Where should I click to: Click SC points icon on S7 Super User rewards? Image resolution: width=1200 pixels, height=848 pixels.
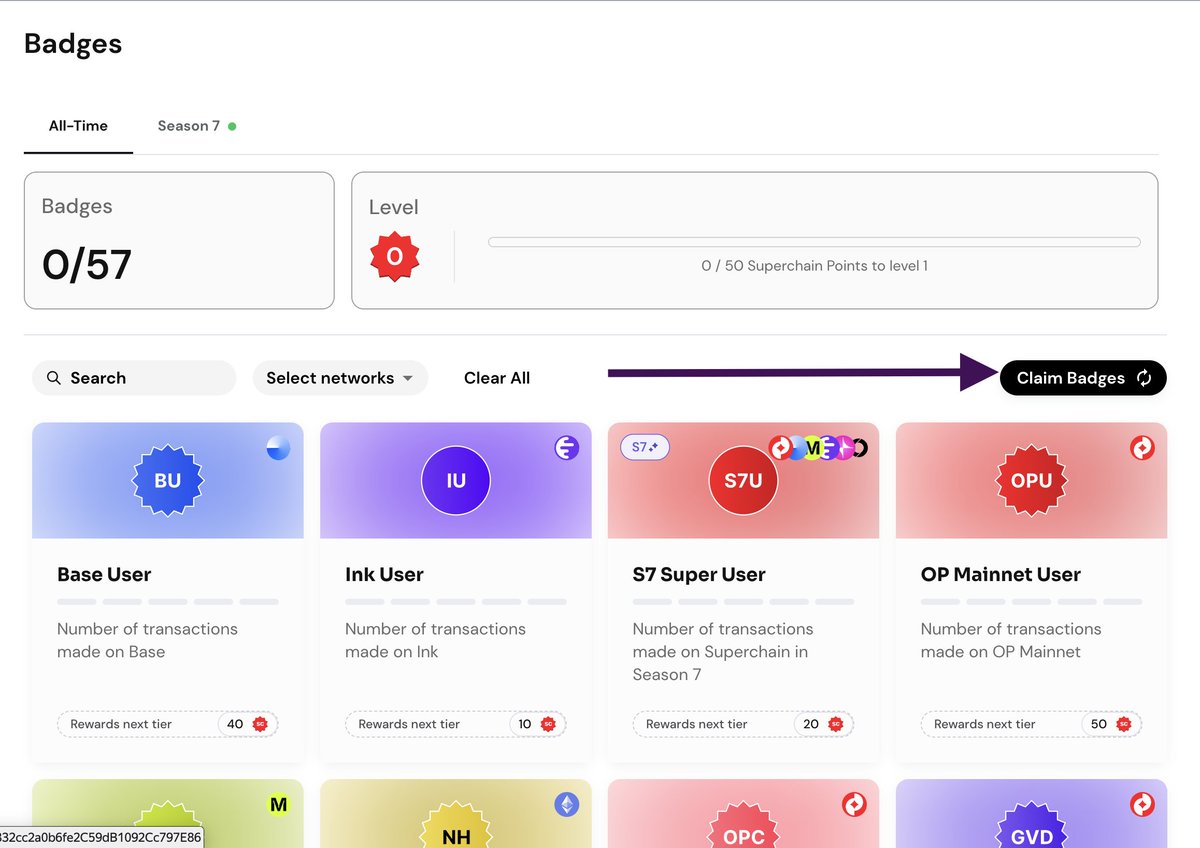click(x=836, y=724)
